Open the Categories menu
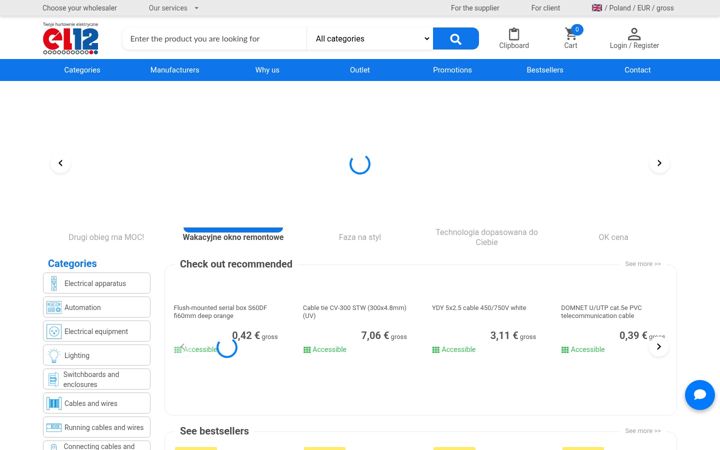The height and width of the screenshot is (450, 720). pos(82,70)
